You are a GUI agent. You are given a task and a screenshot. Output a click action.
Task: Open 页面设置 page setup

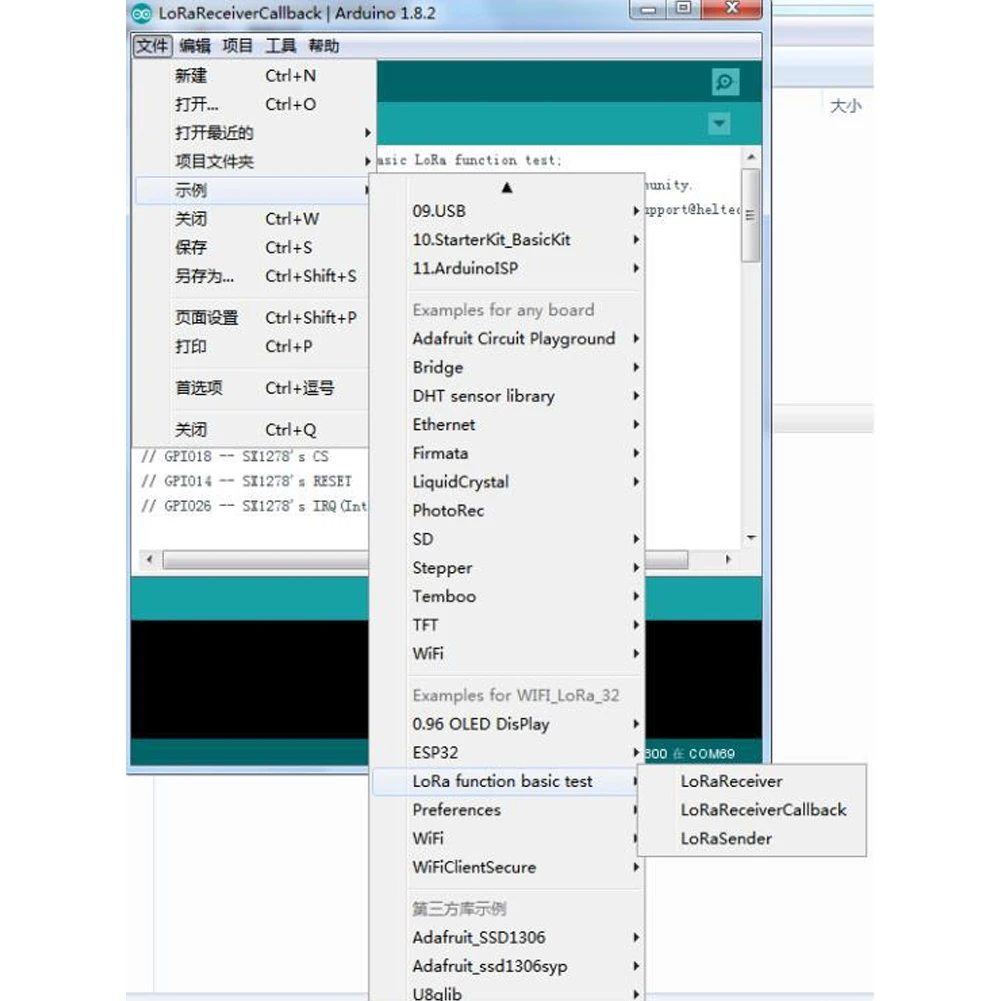coord(253,318)
